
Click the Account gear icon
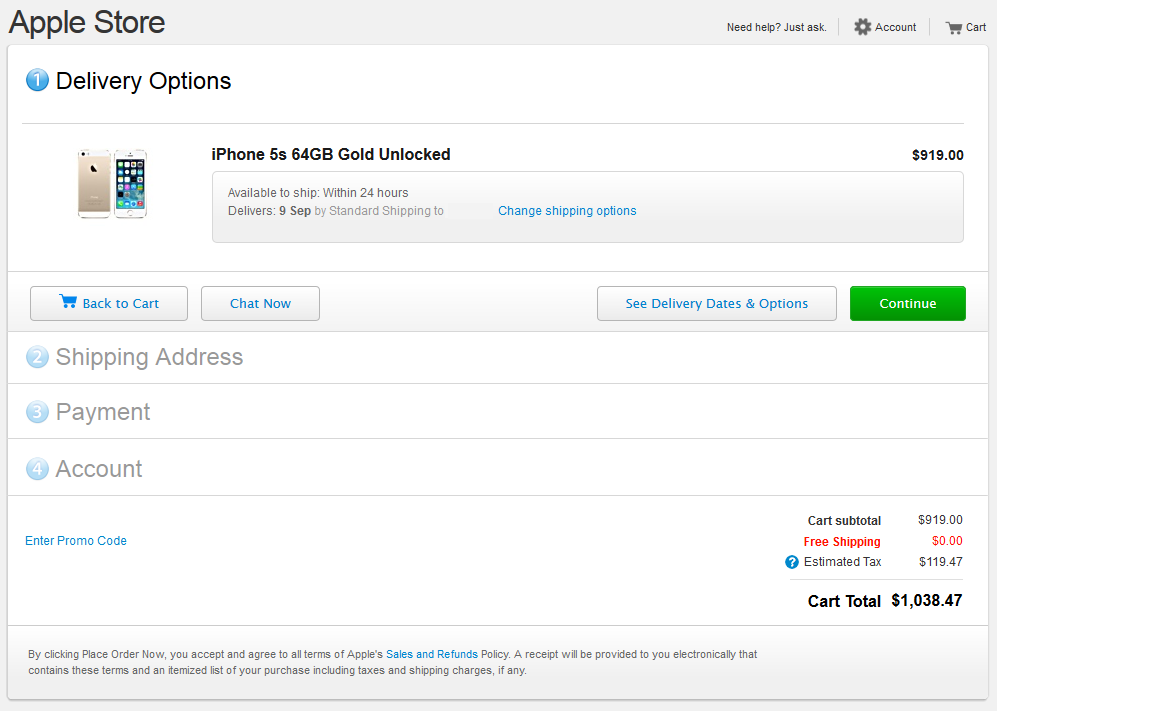point(863,27)
